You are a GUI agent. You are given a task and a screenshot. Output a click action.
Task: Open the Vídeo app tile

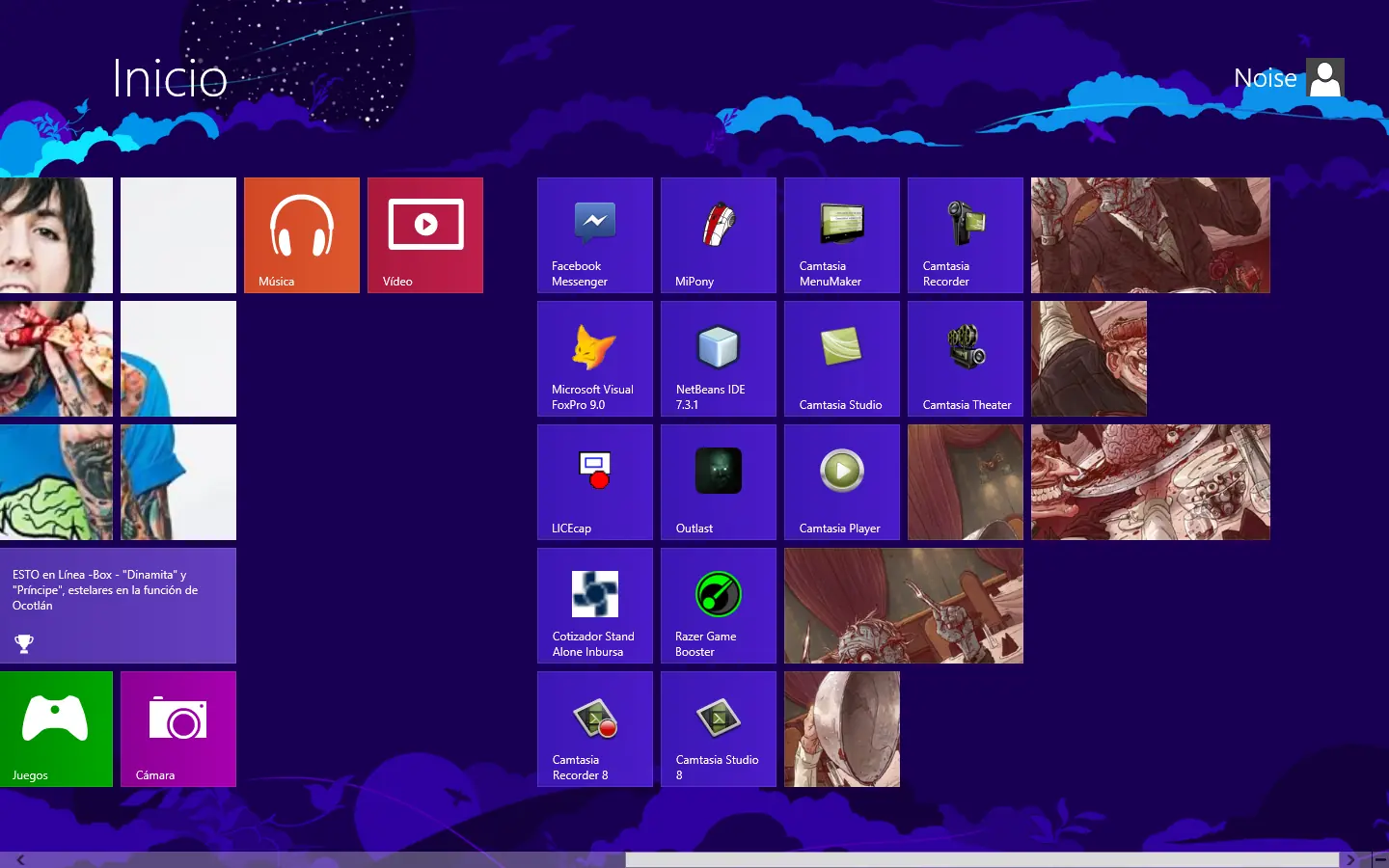click(425, 235)
